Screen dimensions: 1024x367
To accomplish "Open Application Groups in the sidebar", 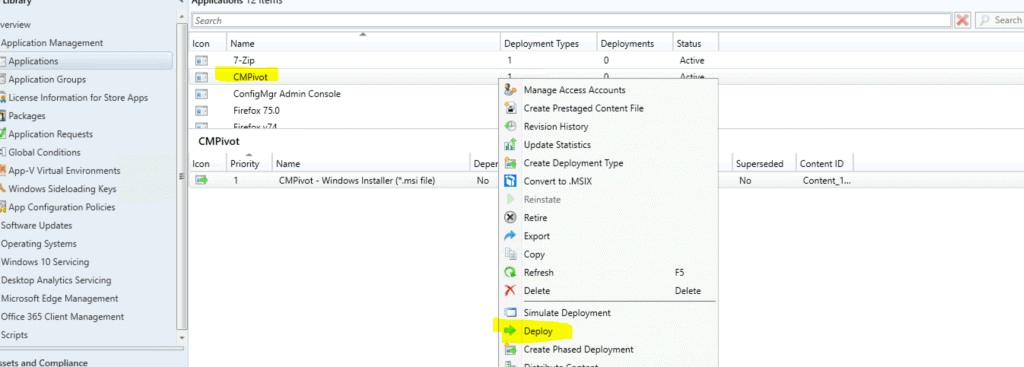I will [x=47, y=80].
